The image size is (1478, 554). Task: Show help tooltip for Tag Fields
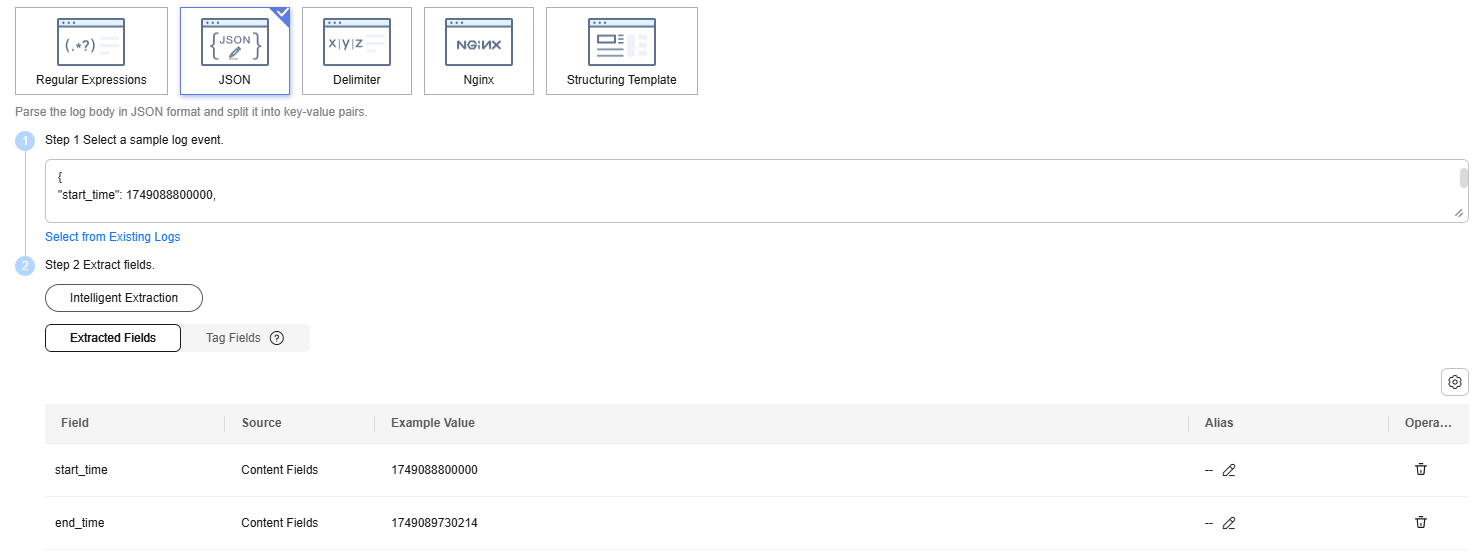pyautogui.click(x=277, y=338)
